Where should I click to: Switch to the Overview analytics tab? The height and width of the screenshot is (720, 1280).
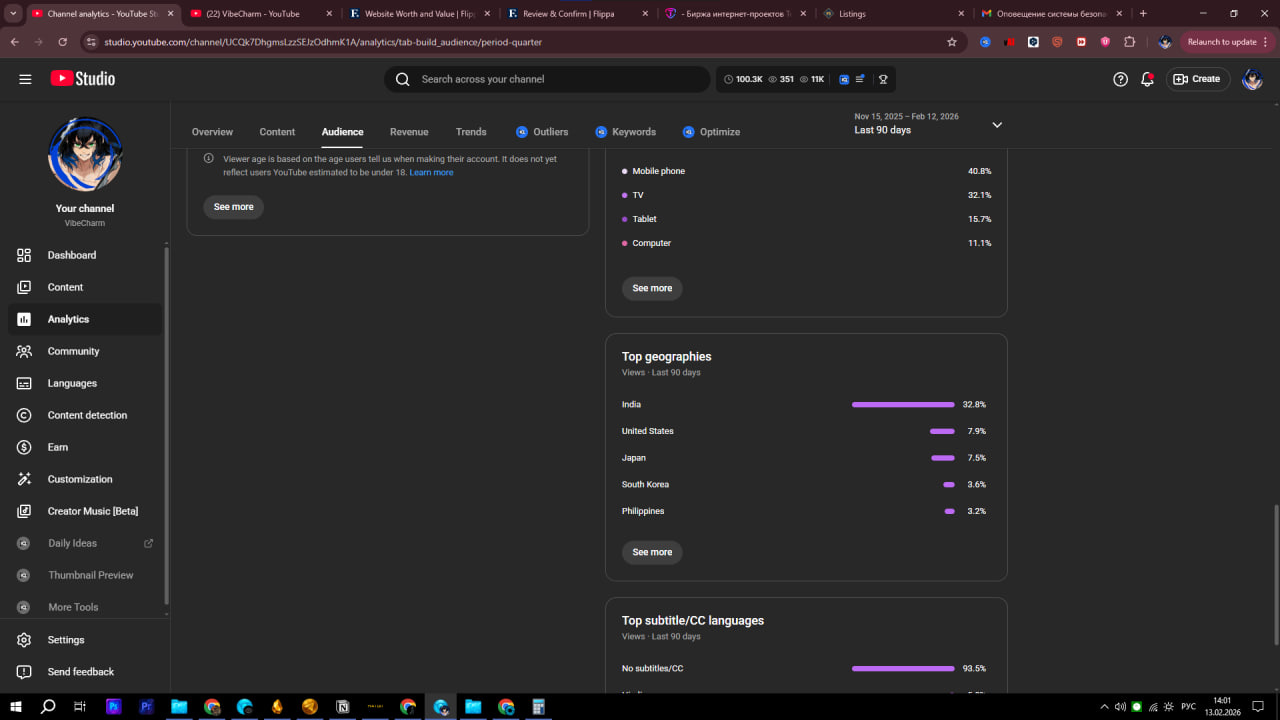(212, 132)
